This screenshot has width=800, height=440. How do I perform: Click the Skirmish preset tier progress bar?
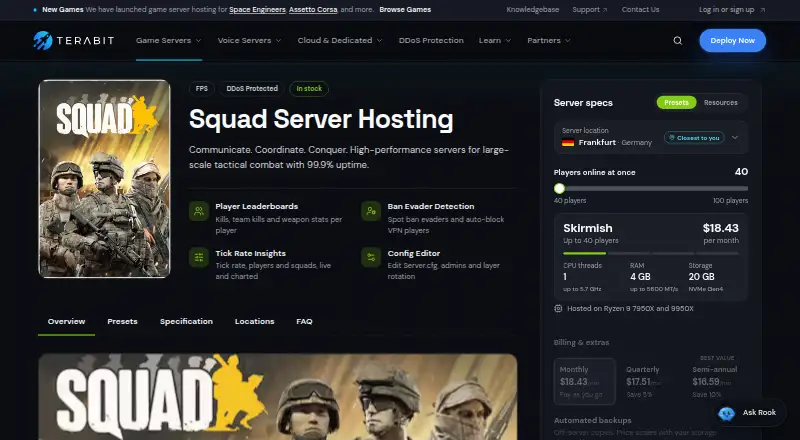coord(651,253)
